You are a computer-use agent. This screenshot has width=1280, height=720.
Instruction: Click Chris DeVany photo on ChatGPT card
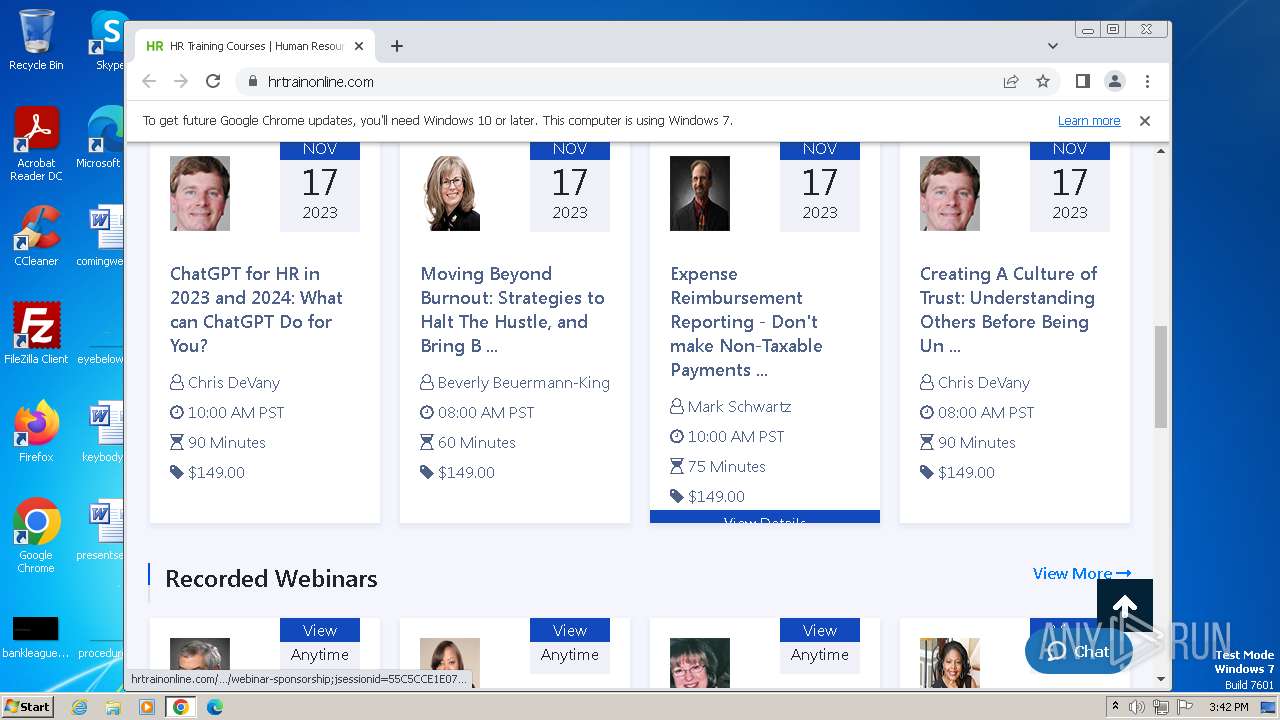pyautogui.click(x=200, y=193)
